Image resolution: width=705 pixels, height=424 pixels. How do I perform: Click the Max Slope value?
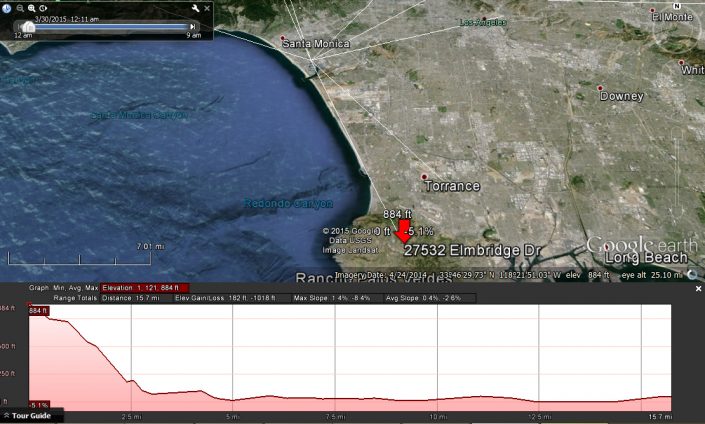point(332,298)
